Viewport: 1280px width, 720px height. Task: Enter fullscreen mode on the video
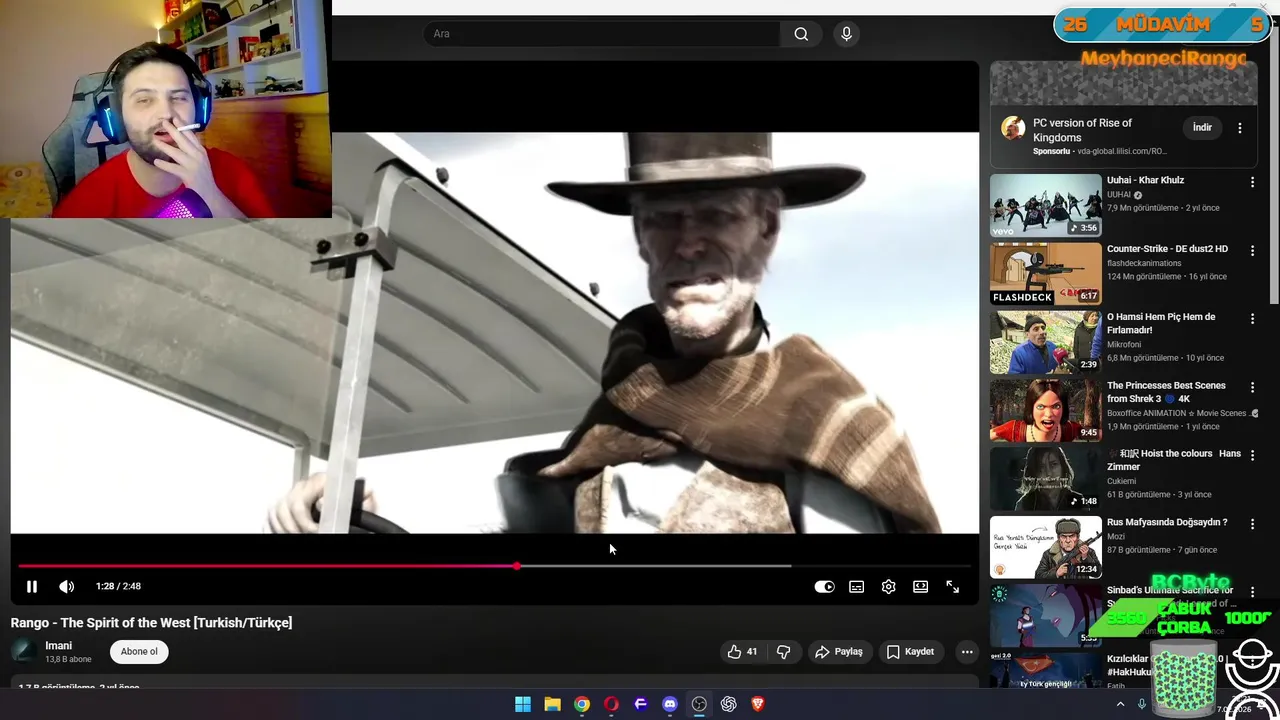click(x=952, y=587)
